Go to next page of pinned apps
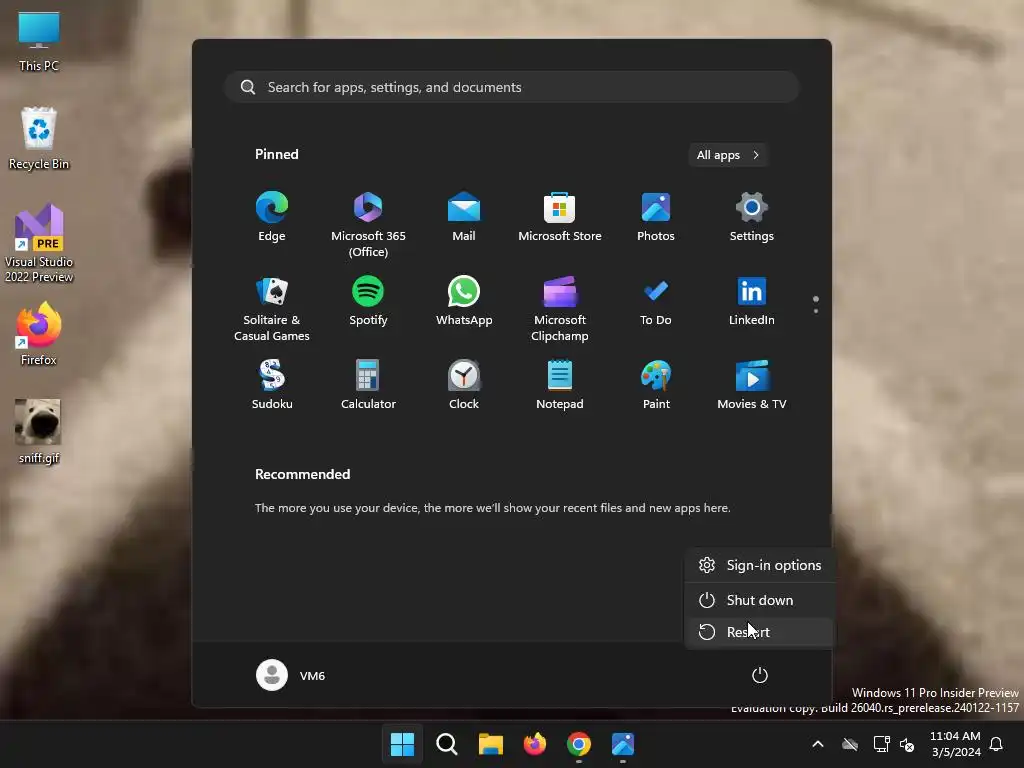1024x768 pixels. pos(816,311)
